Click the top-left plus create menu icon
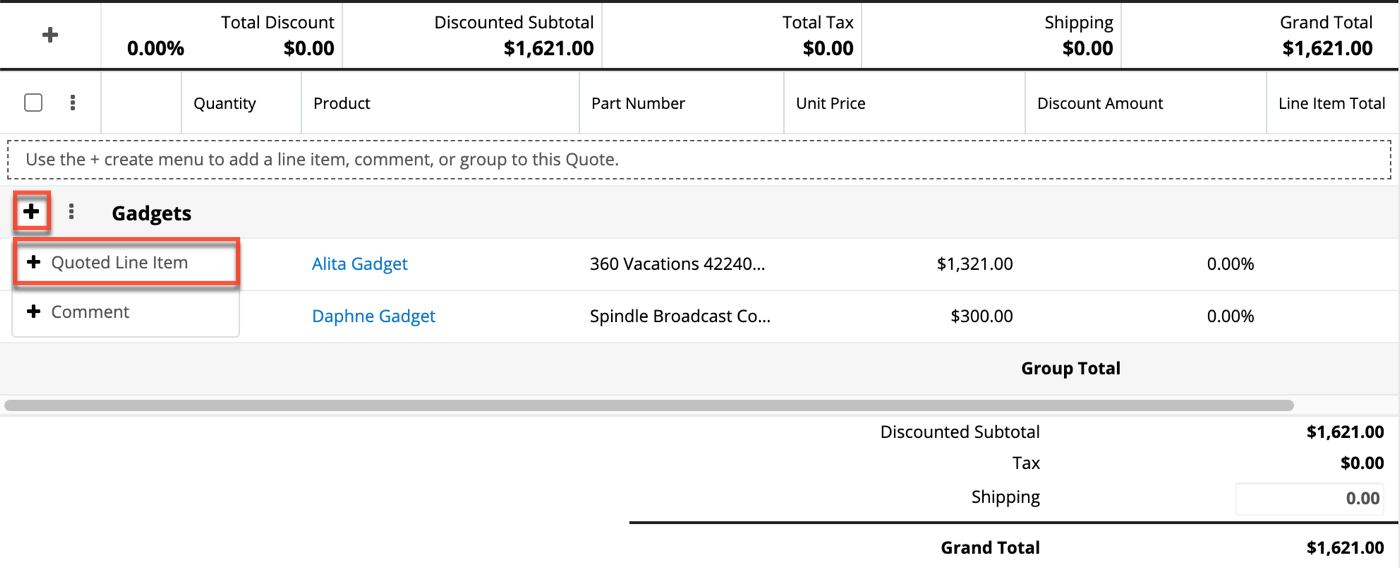This screenshot has width=1400, height=568. coord(50,35)
